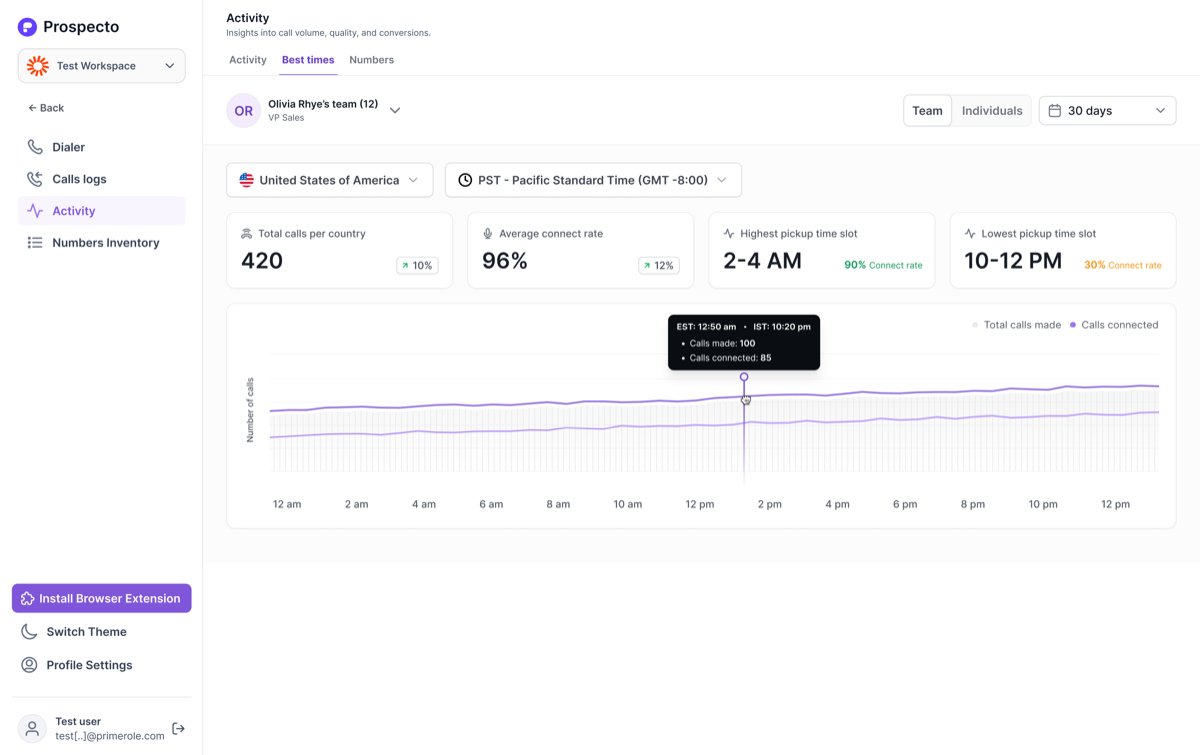Switch to the Numbers tab

(x=371, y=60)
